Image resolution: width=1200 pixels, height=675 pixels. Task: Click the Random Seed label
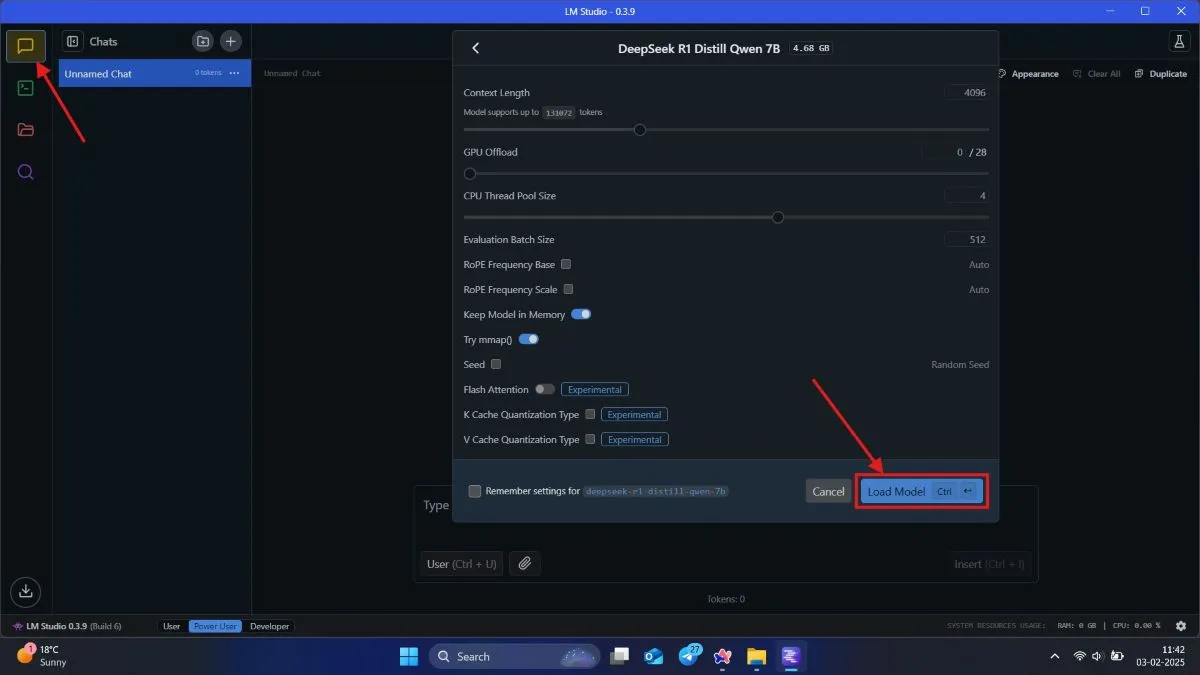(x=960, y=364)
